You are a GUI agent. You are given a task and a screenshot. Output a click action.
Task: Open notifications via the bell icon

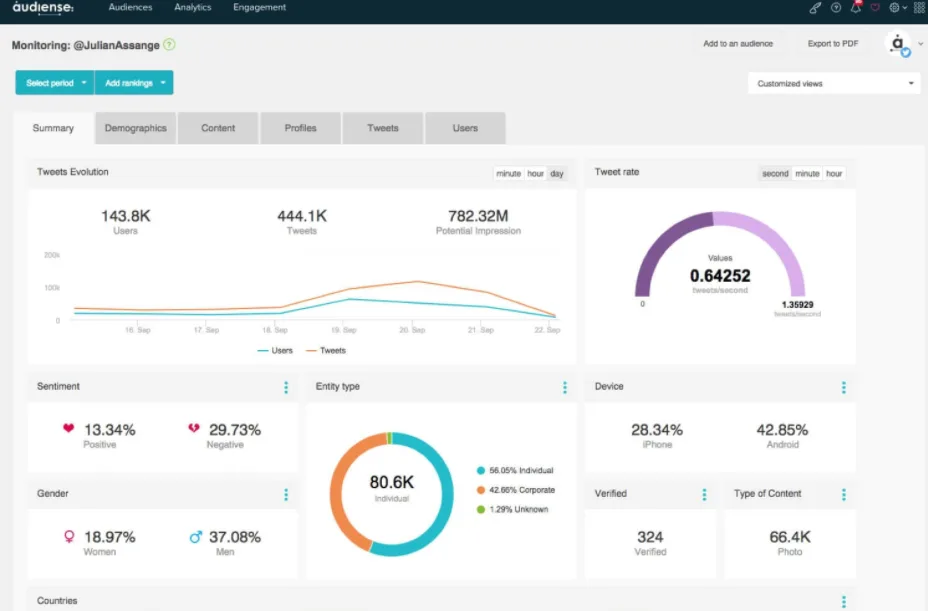[x=857, y=7]
